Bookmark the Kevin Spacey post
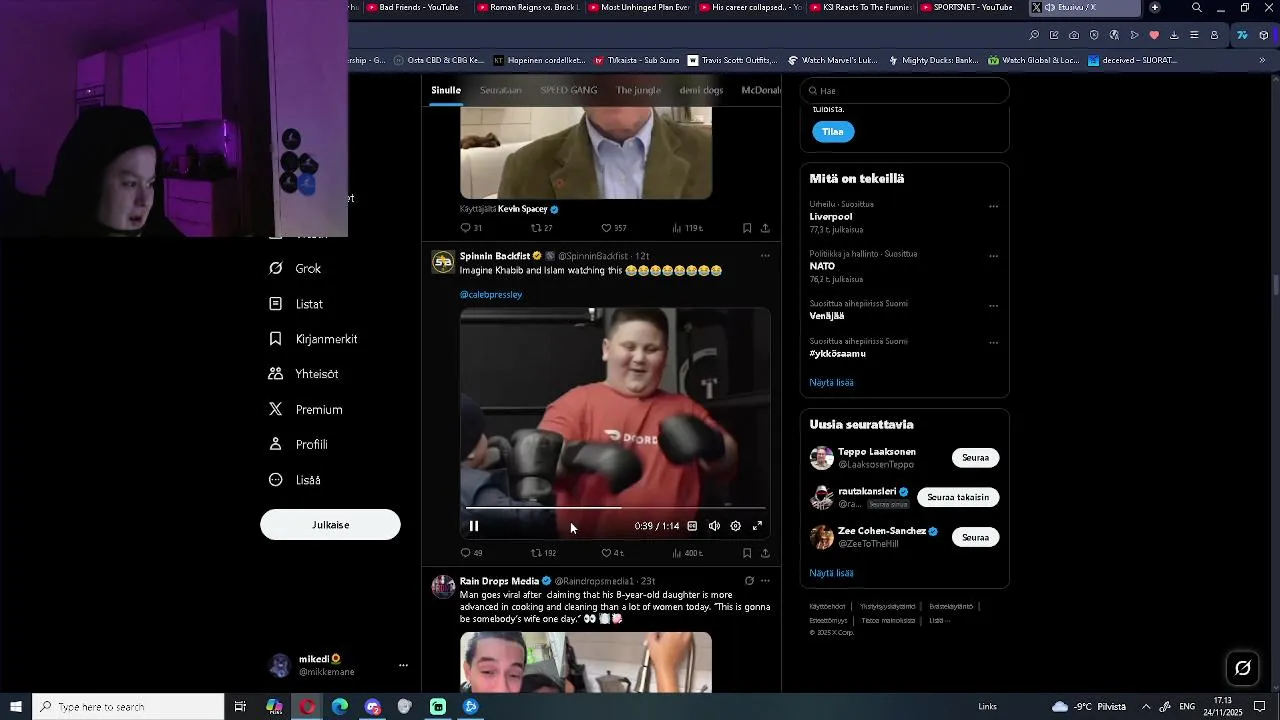This screenshot has width=1280, height=720. coord(747,228)
